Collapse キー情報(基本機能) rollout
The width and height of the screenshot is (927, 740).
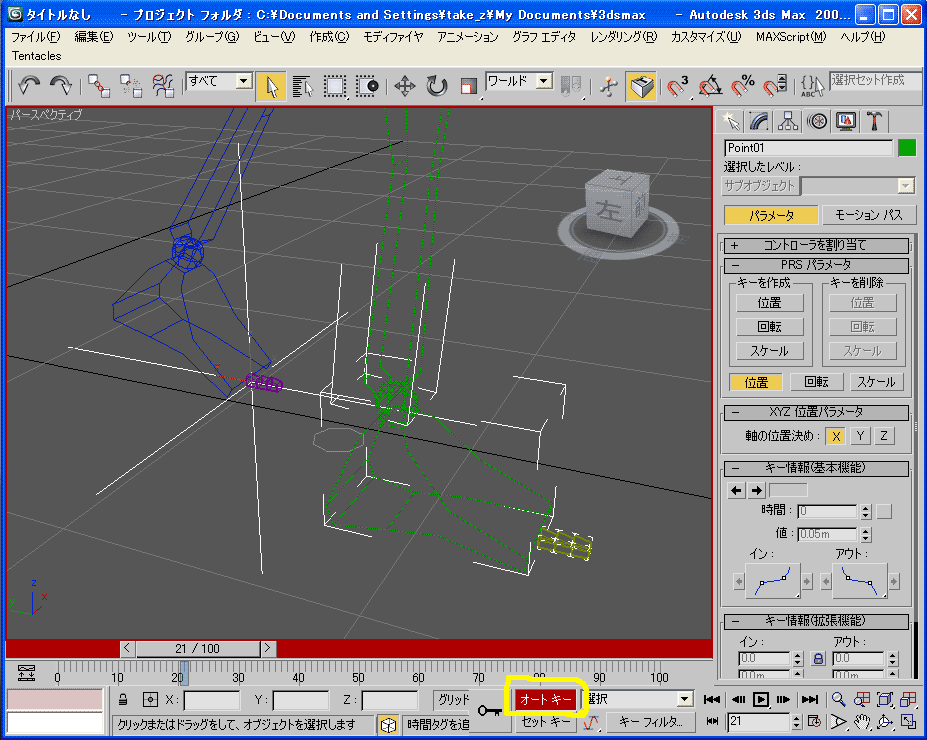coord(816,468)
